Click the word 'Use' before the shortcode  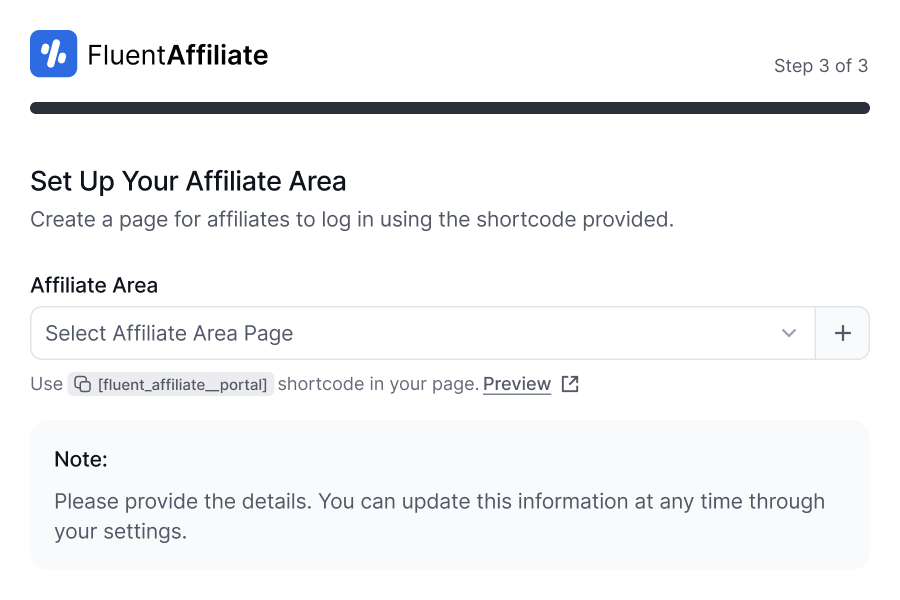pyautogui.click(x=46, y=384)
